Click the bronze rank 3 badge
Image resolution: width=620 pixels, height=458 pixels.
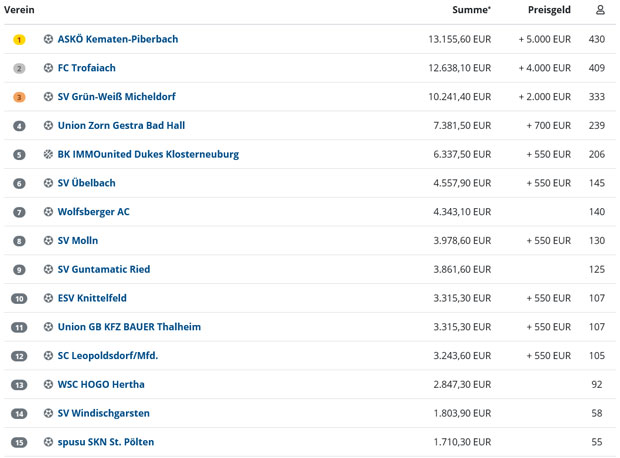point(19,97)
